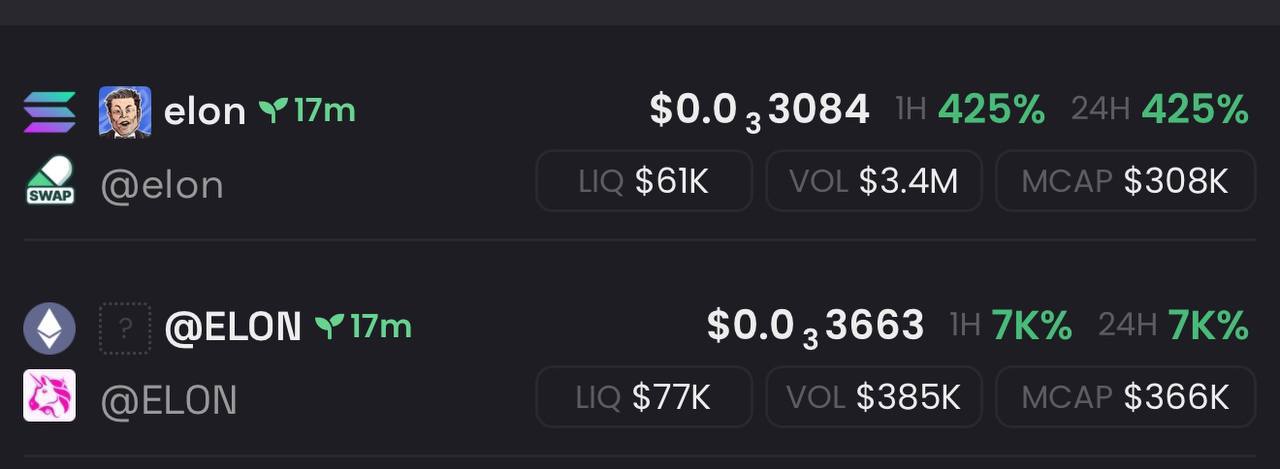Click the green sprout icon beside elon

pos(273,110)
